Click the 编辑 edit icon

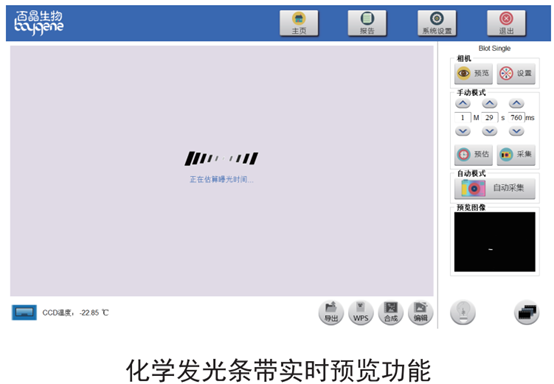coord(420,313)
